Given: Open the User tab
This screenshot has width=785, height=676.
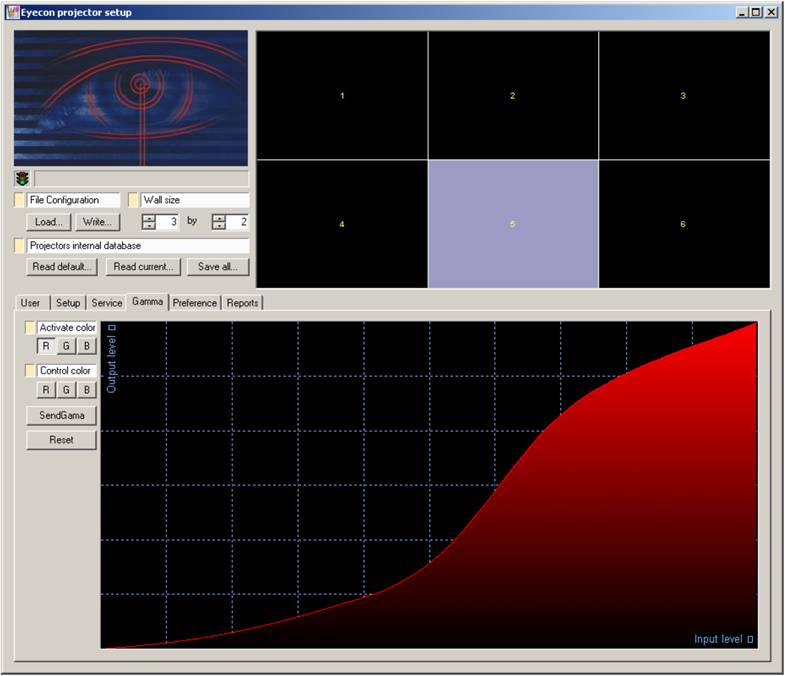Looking at the screenshot, I should point(31,303).
